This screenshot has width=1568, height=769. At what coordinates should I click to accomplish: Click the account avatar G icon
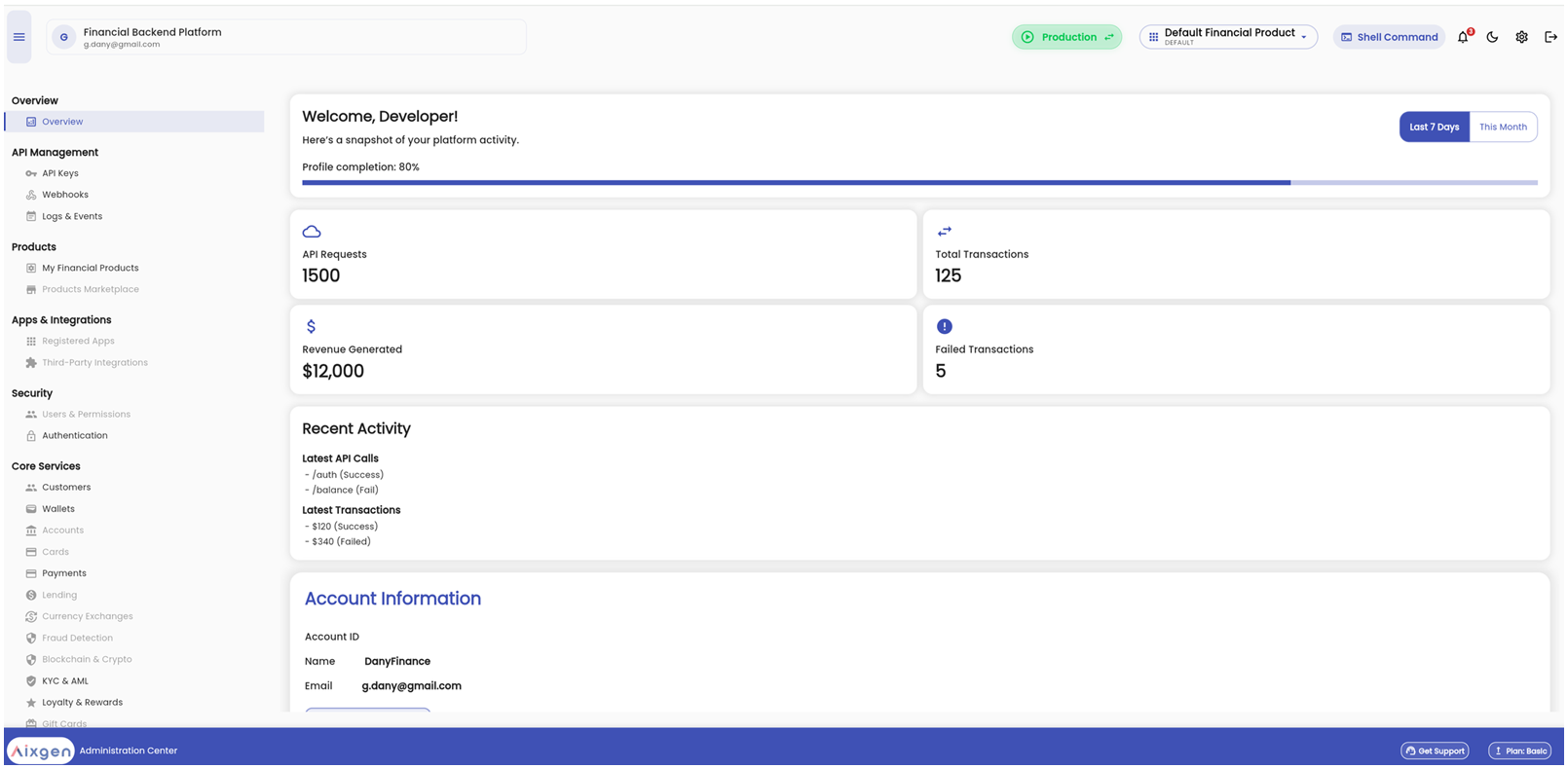click(x=64, y=37)
